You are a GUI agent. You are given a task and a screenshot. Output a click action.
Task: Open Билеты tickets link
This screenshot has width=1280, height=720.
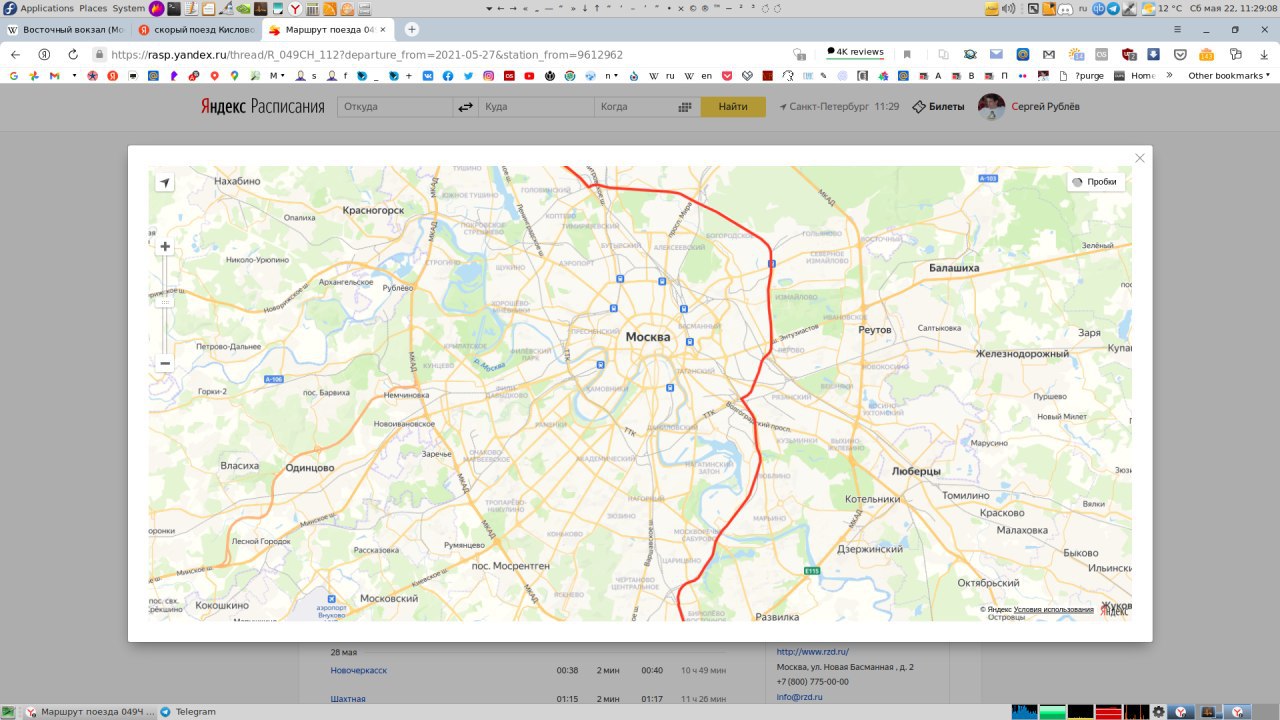pos(938,107)
